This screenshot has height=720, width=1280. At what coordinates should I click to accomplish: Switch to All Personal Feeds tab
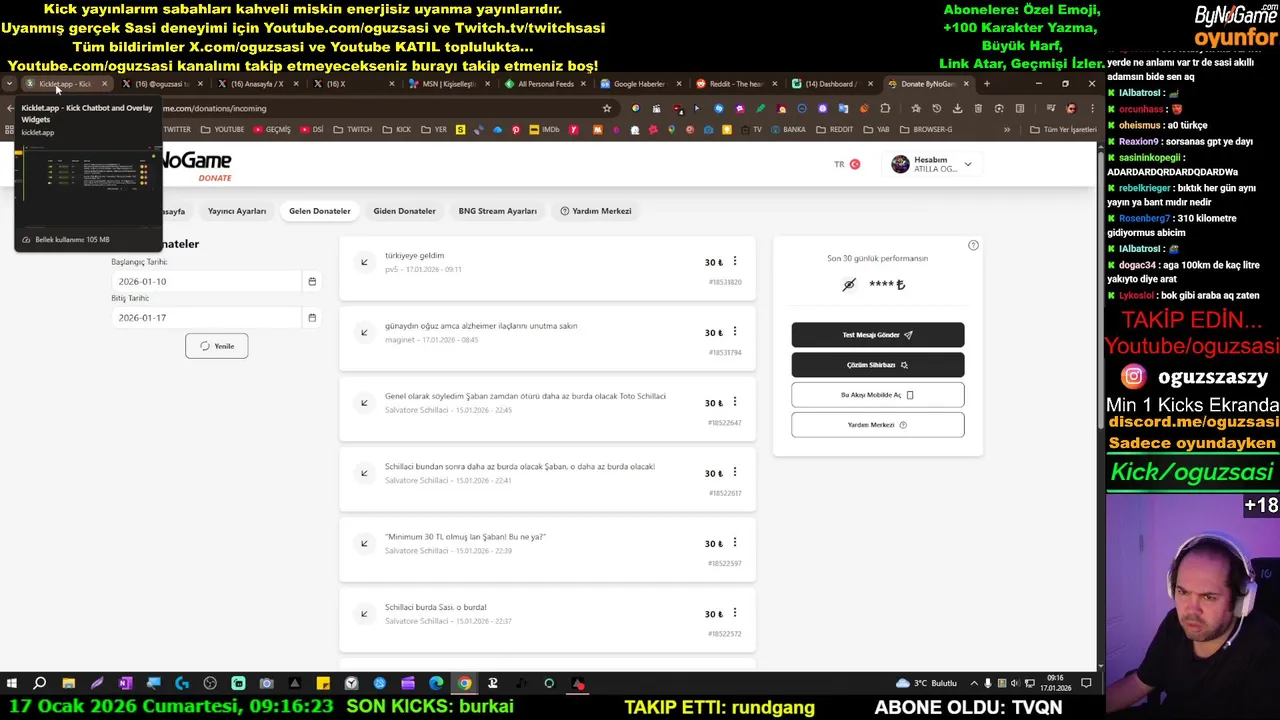point(544,84)
